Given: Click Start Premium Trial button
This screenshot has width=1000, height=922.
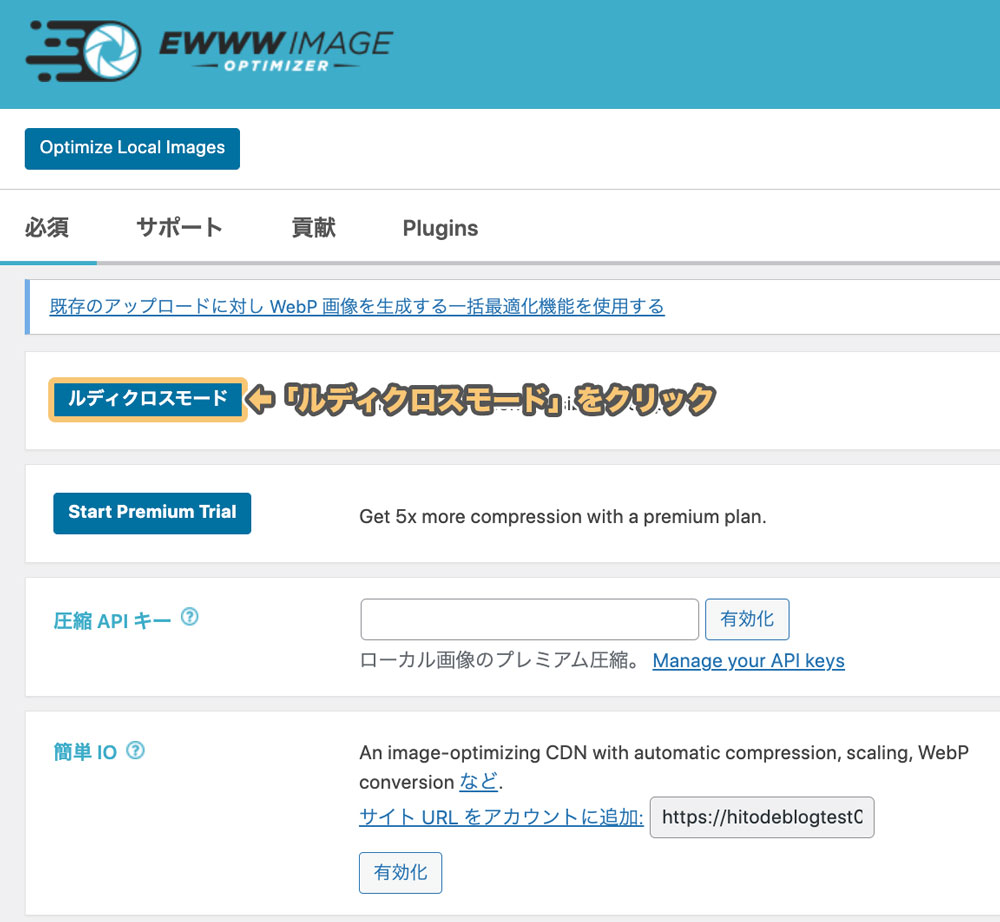Looking at the screenshot, I should [152, 512].
